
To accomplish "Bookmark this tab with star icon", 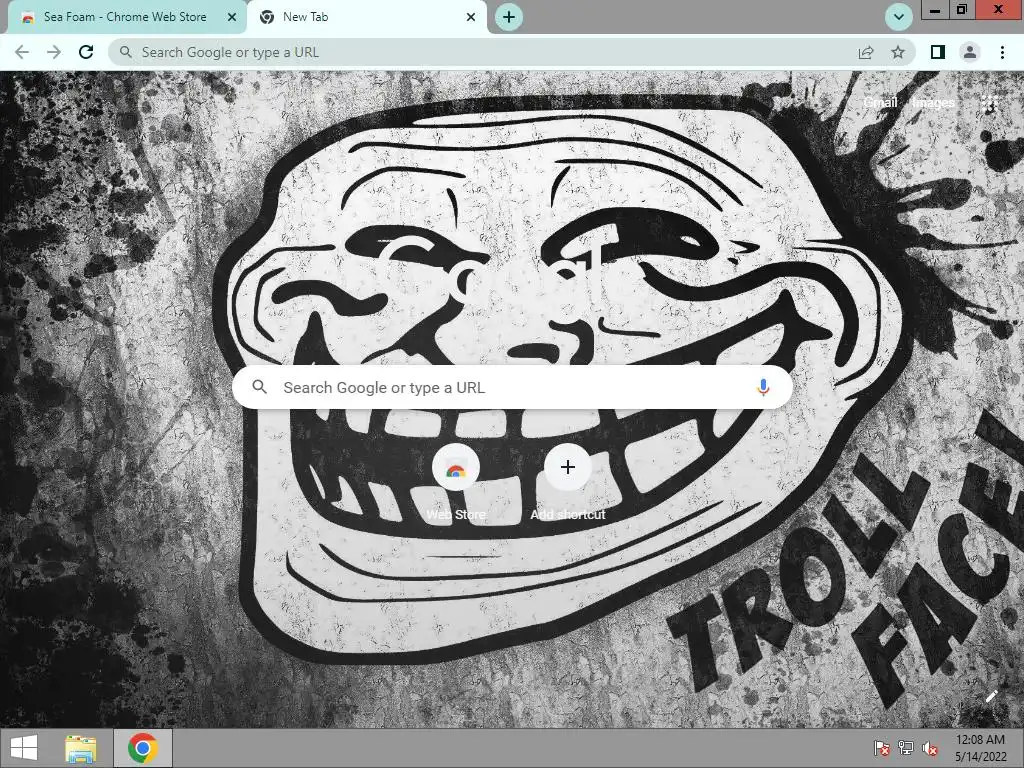I will point(898,52).
